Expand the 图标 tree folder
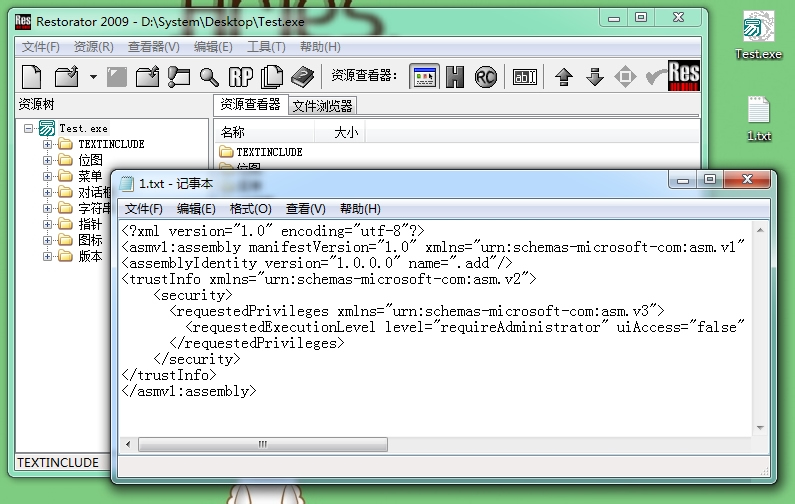Viewport: 795px width, 504px height. click(47, 240)
